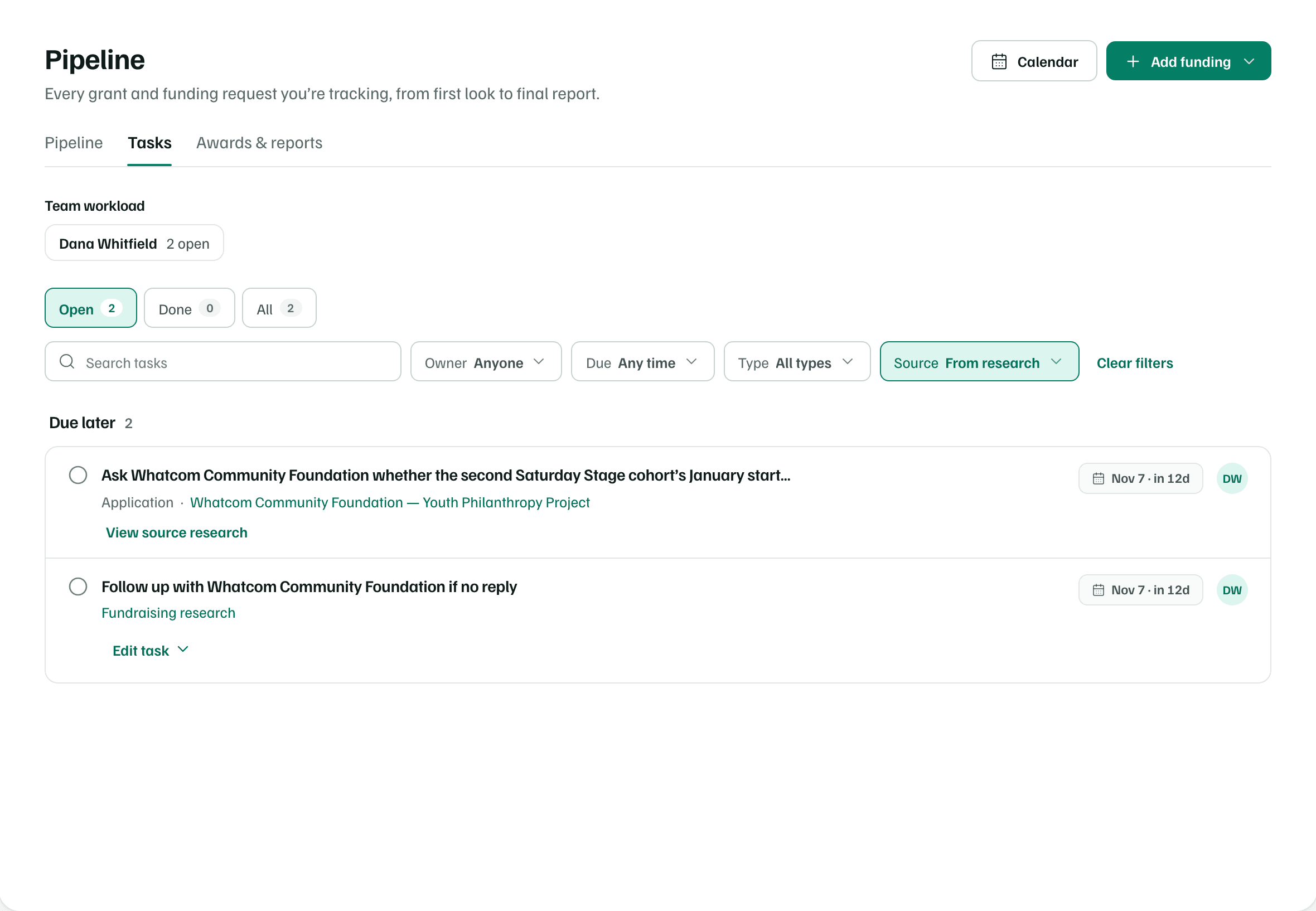Click the Application label on first task
1316x911 pixels.
point(137,503)
